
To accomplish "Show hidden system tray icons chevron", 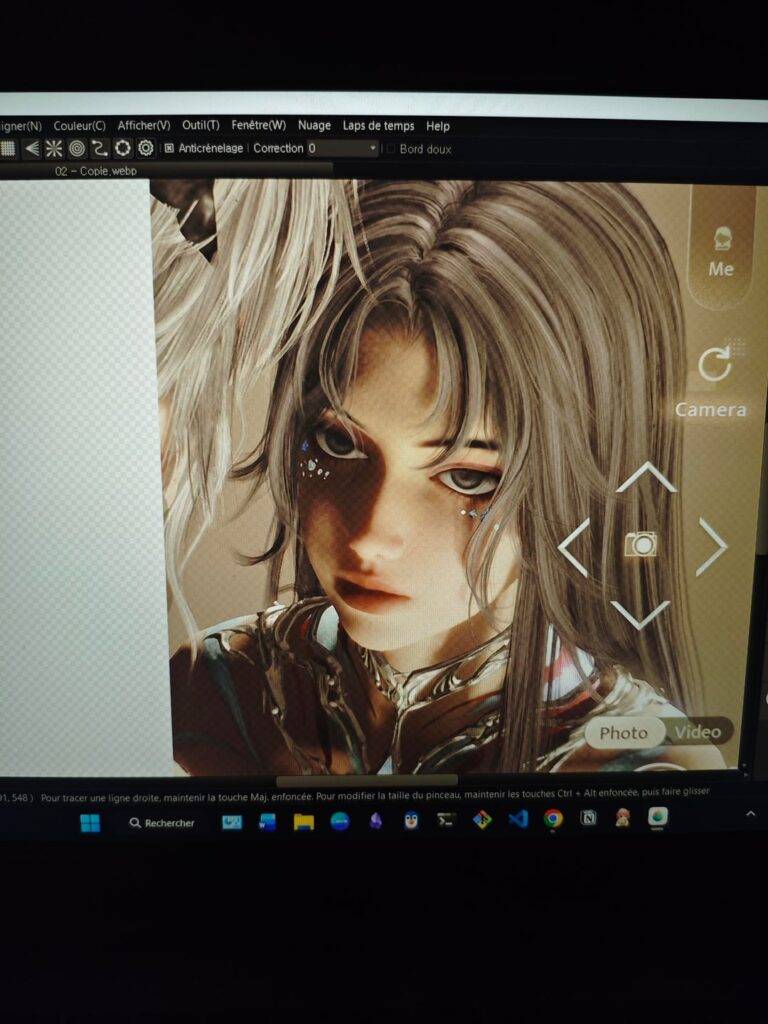I will click(750, 814).
